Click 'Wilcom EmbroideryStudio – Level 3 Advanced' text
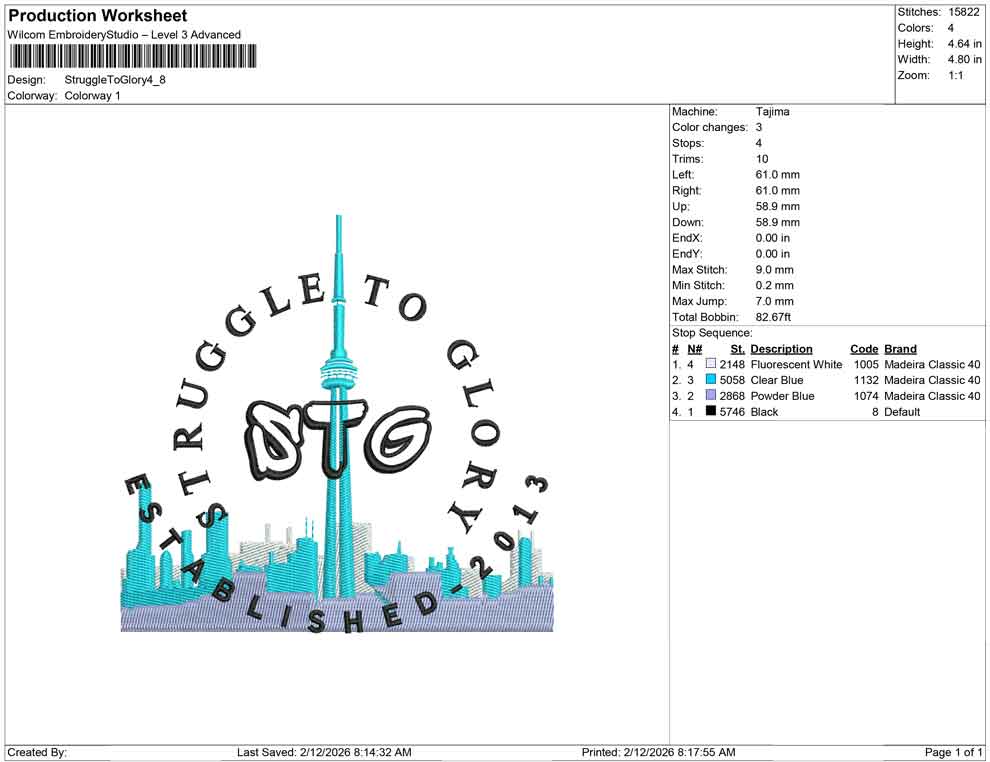990x762 pixels. [x=124, y=35]
